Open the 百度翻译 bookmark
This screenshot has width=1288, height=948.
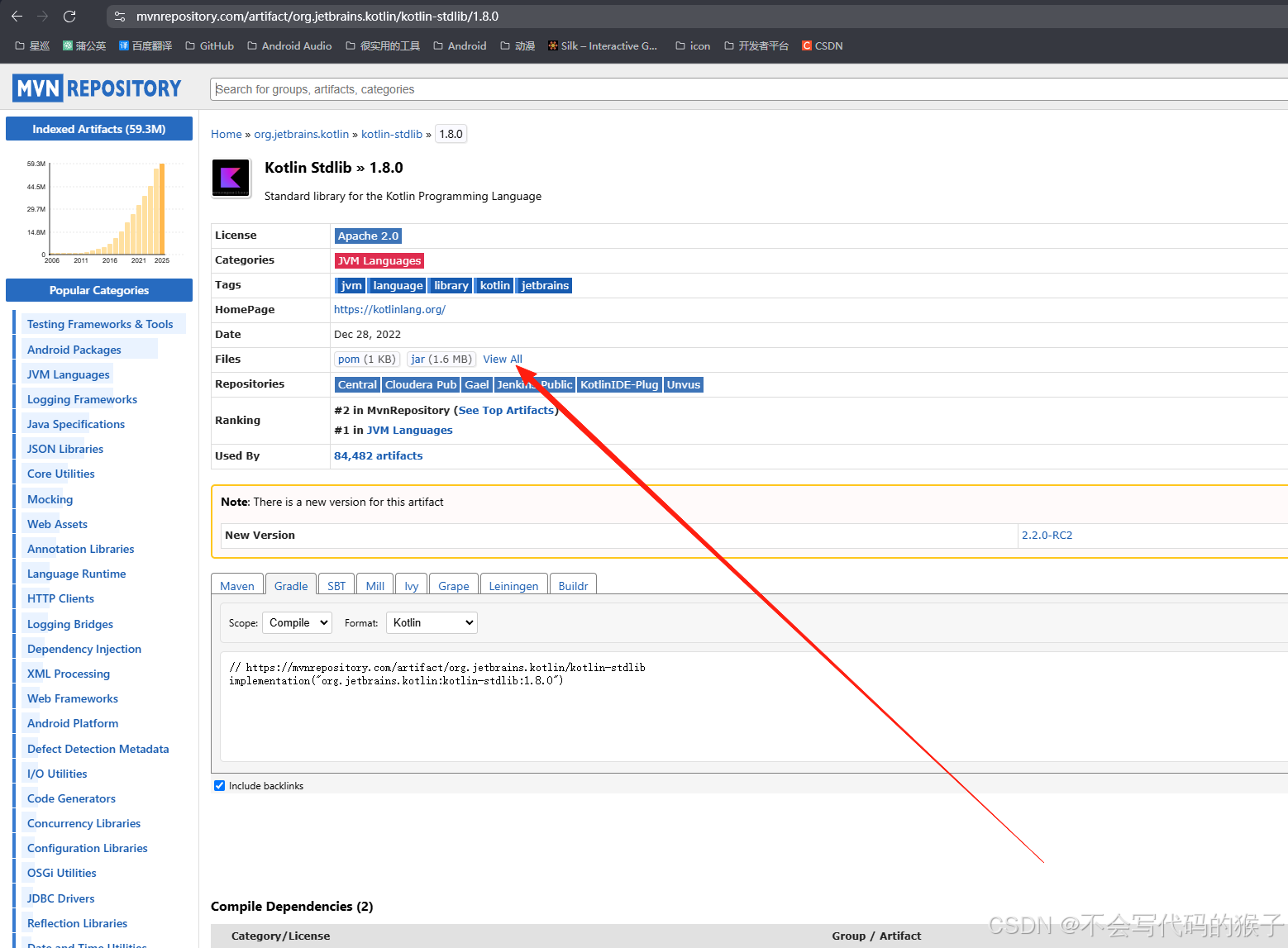pos(145,45)
